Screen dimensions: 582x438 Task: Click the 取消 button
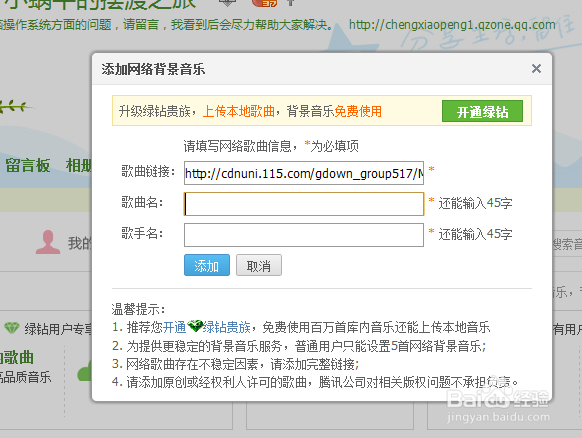point(259,265)
